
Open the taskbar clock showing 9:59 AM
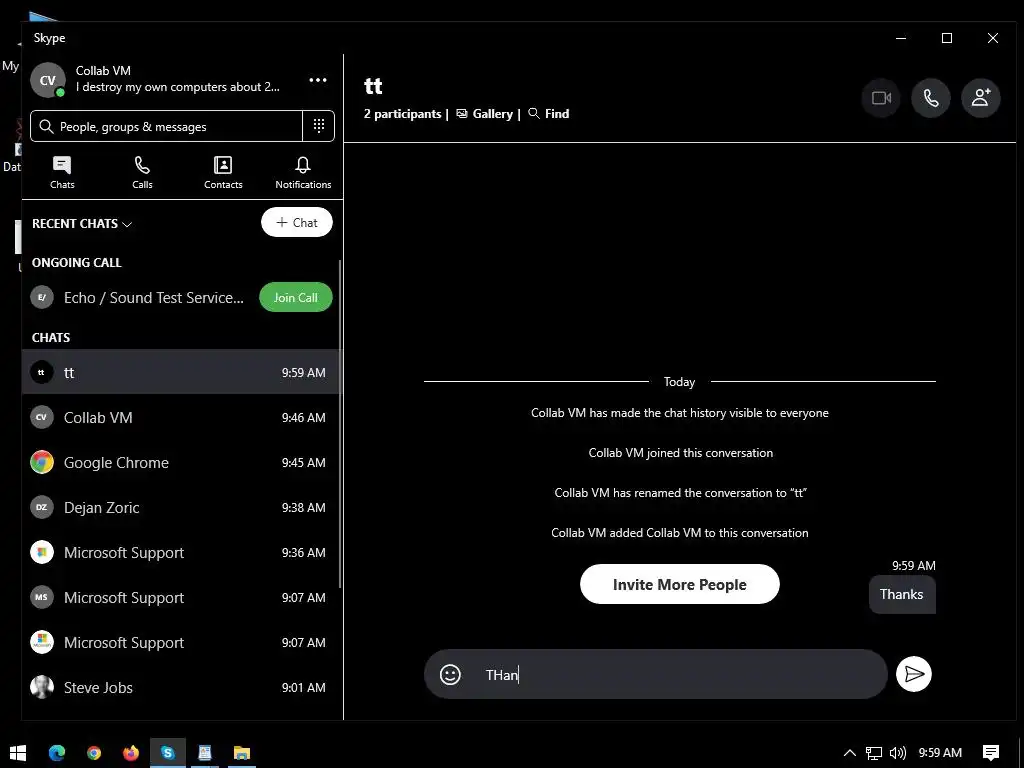click(940, 753)
